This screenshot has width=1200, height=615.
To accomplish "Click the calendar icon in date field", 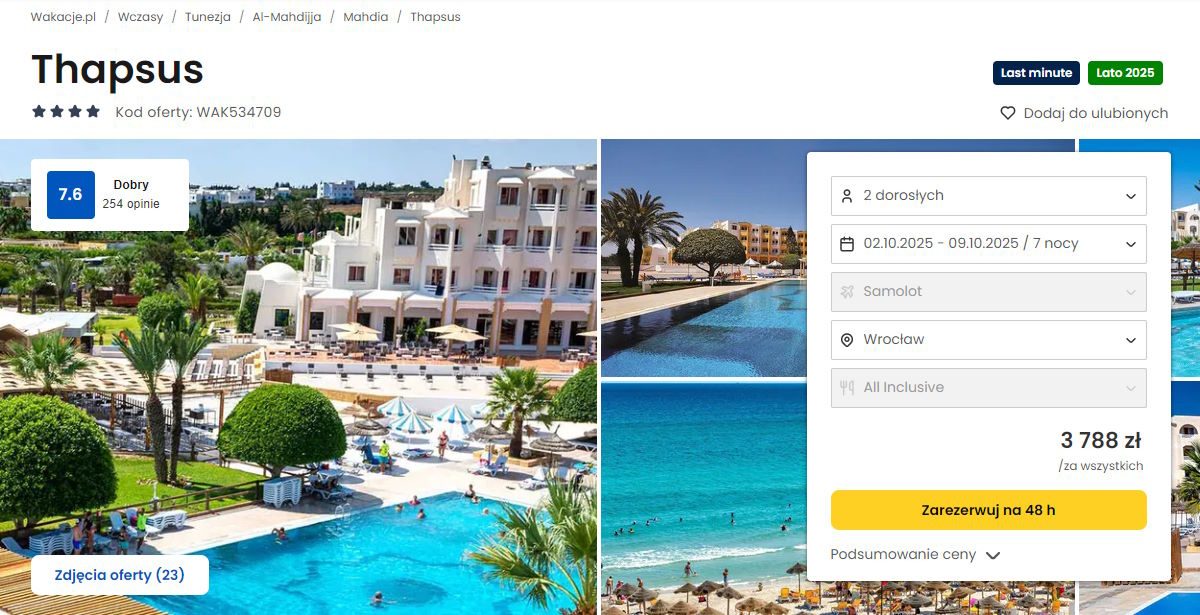I will (847, 244).
